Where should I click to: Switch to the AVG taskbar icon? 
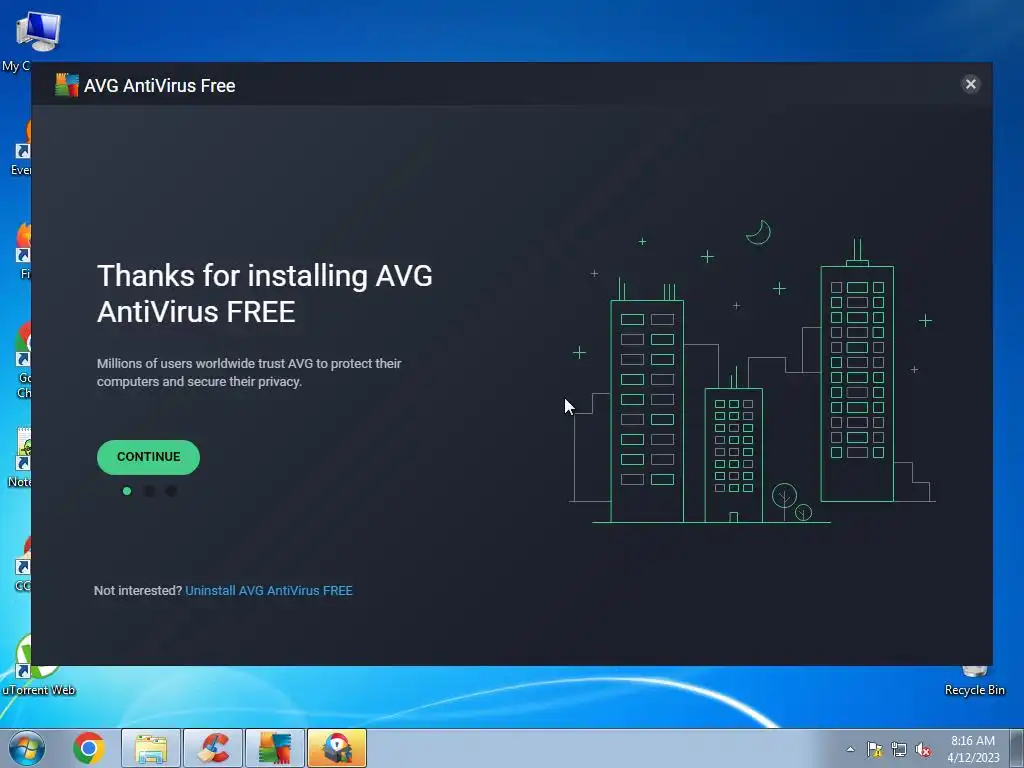[x=275, y=748]
